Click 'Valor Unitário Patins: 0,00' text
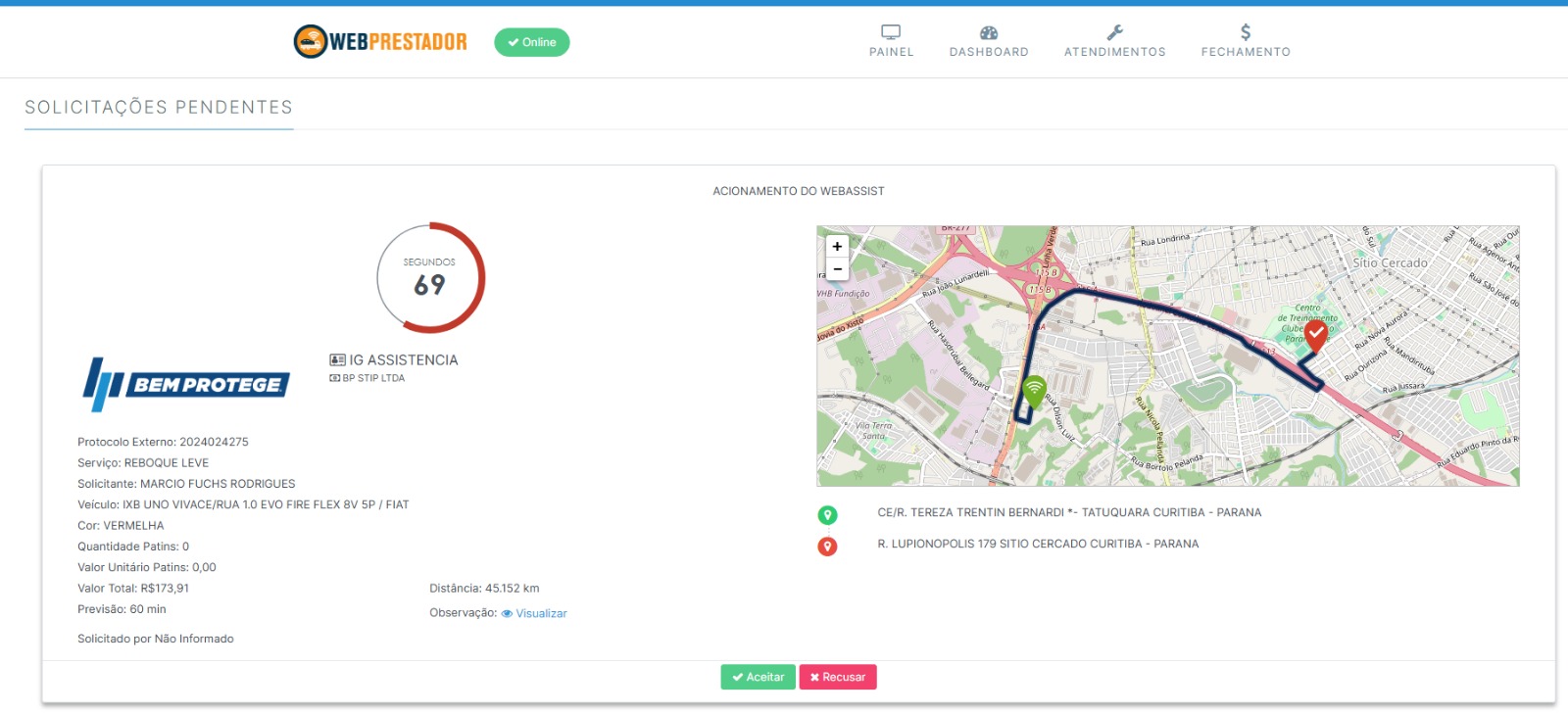1568x714 pixels. [147, 568]
